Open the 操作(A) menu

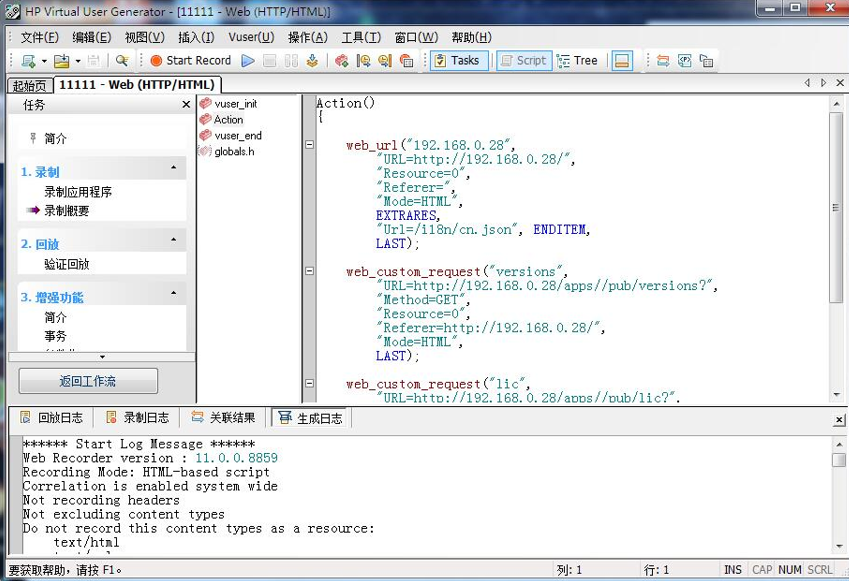pos(308,37)
